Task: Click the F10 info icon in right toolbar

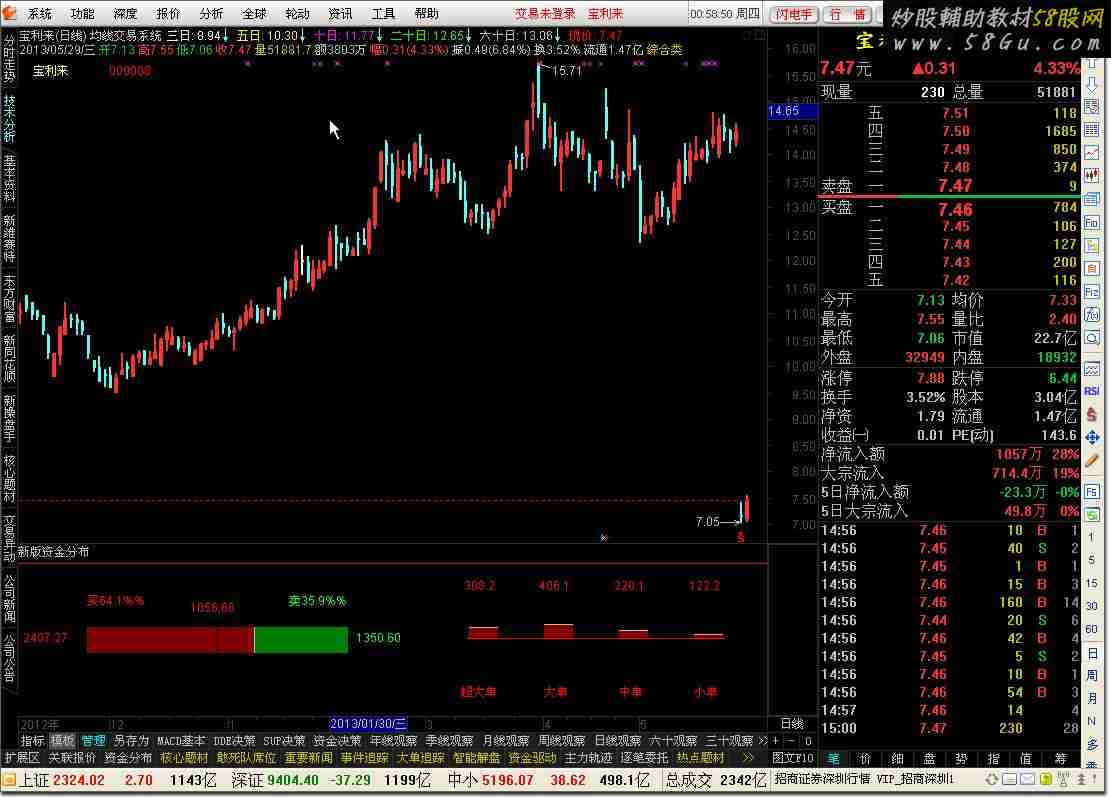Action: tap(1092, 222)
